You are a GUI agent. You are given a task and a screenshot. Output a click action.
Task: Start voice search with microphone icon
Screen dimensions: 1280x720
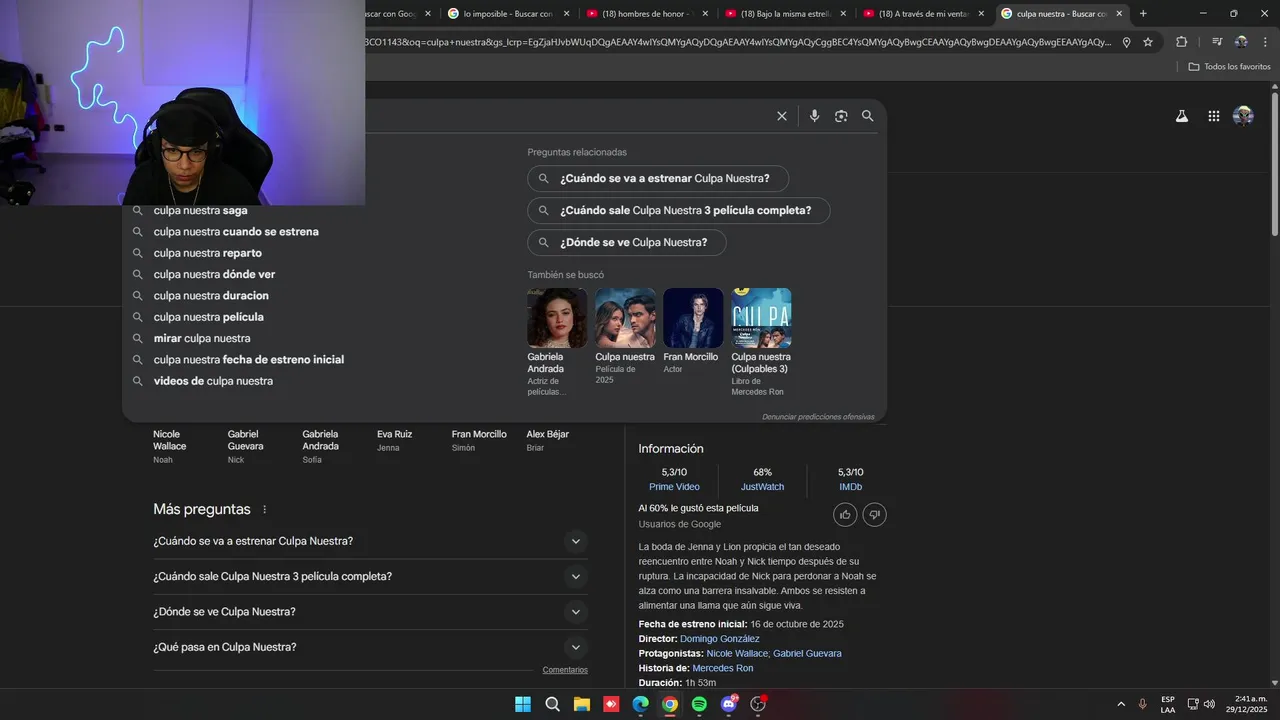814,116
